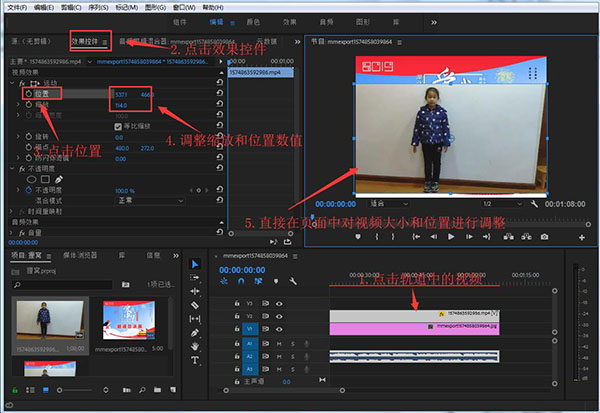Step back one frame
This screenshot has height=413, width=600.
click(x=434, y=237)
